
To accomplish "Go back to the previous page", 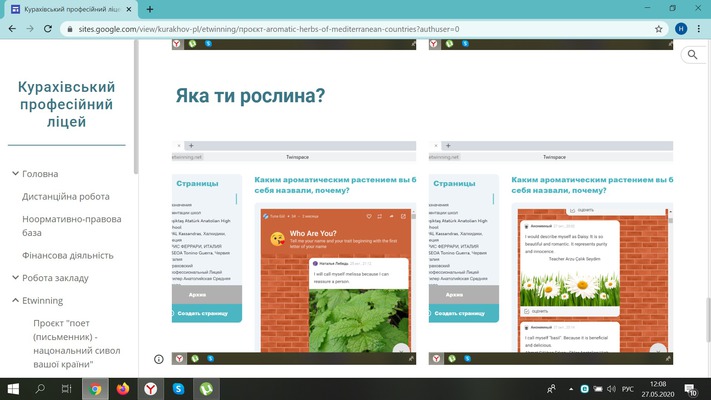I will [12, 29].
